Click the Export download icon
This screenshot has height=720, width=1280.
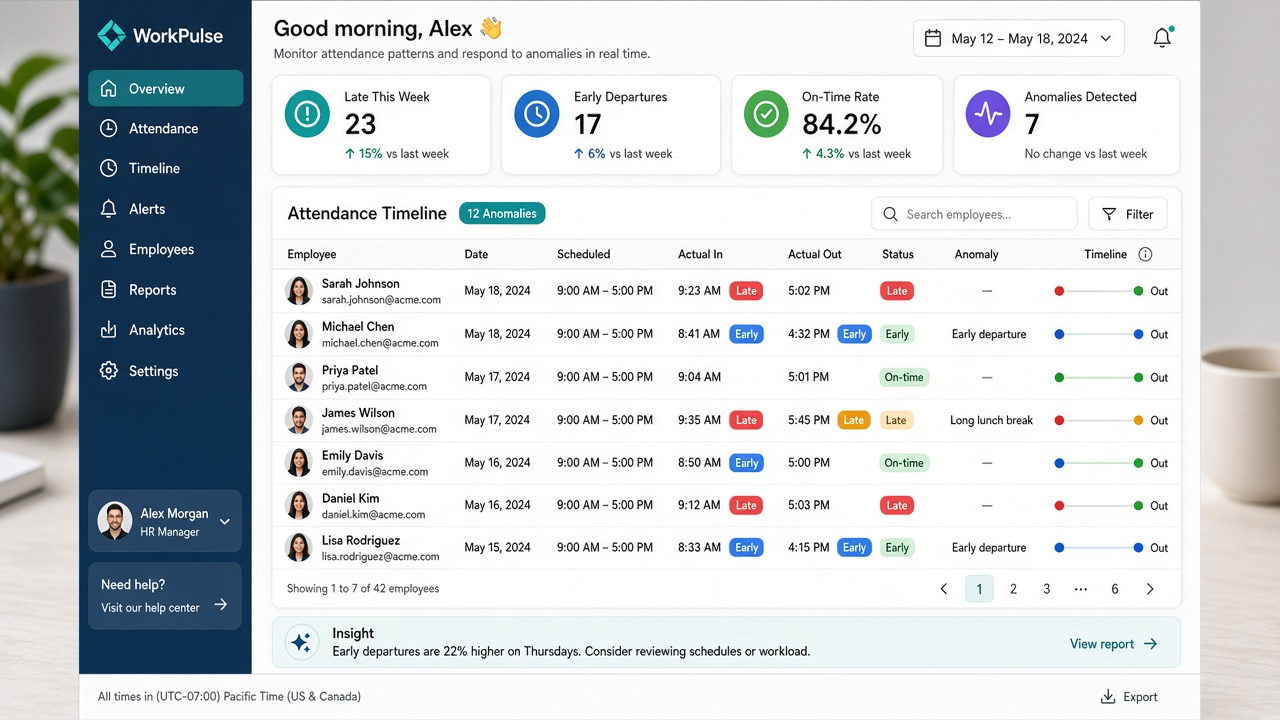[1108, 697]
